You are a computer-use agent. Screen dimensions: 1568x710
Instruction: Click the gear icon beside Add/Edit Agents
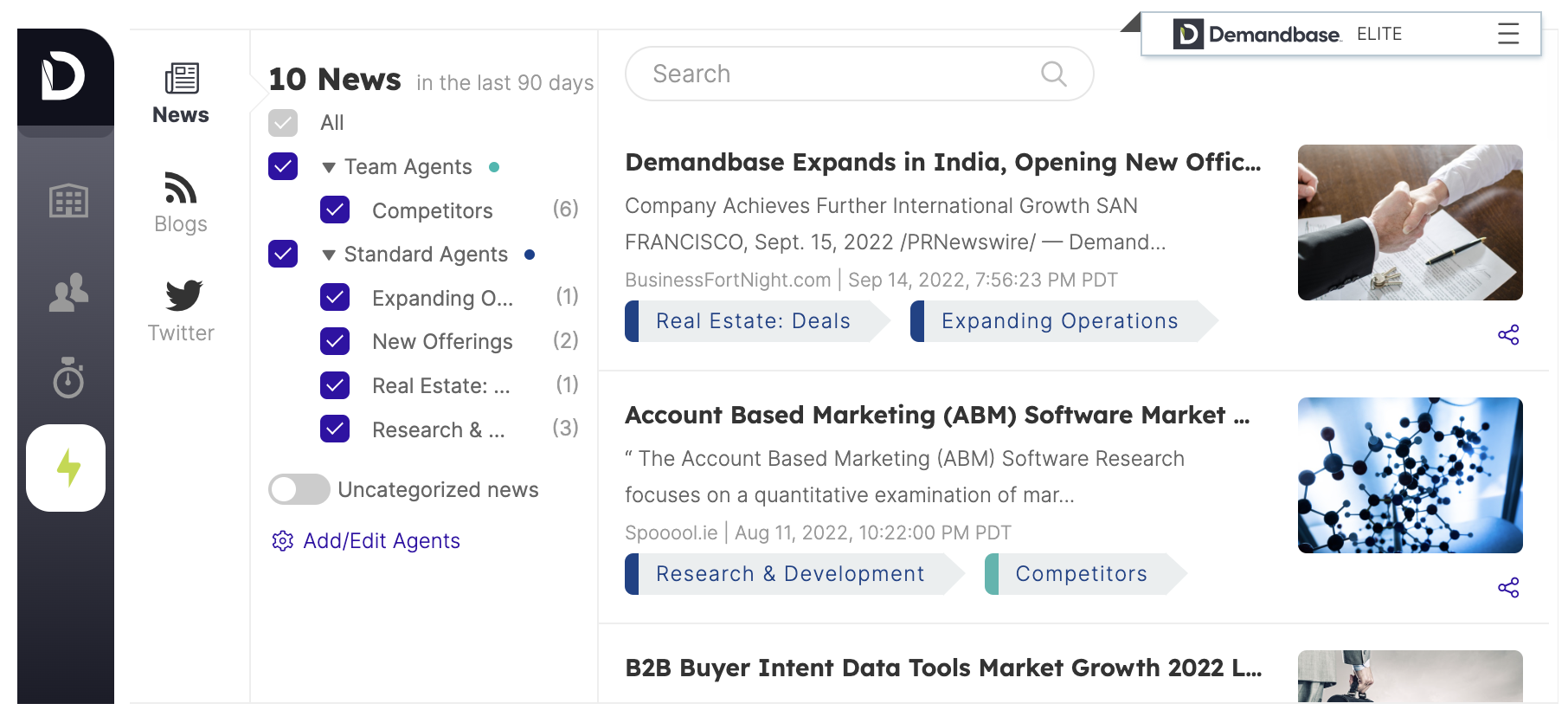point(283,541)
